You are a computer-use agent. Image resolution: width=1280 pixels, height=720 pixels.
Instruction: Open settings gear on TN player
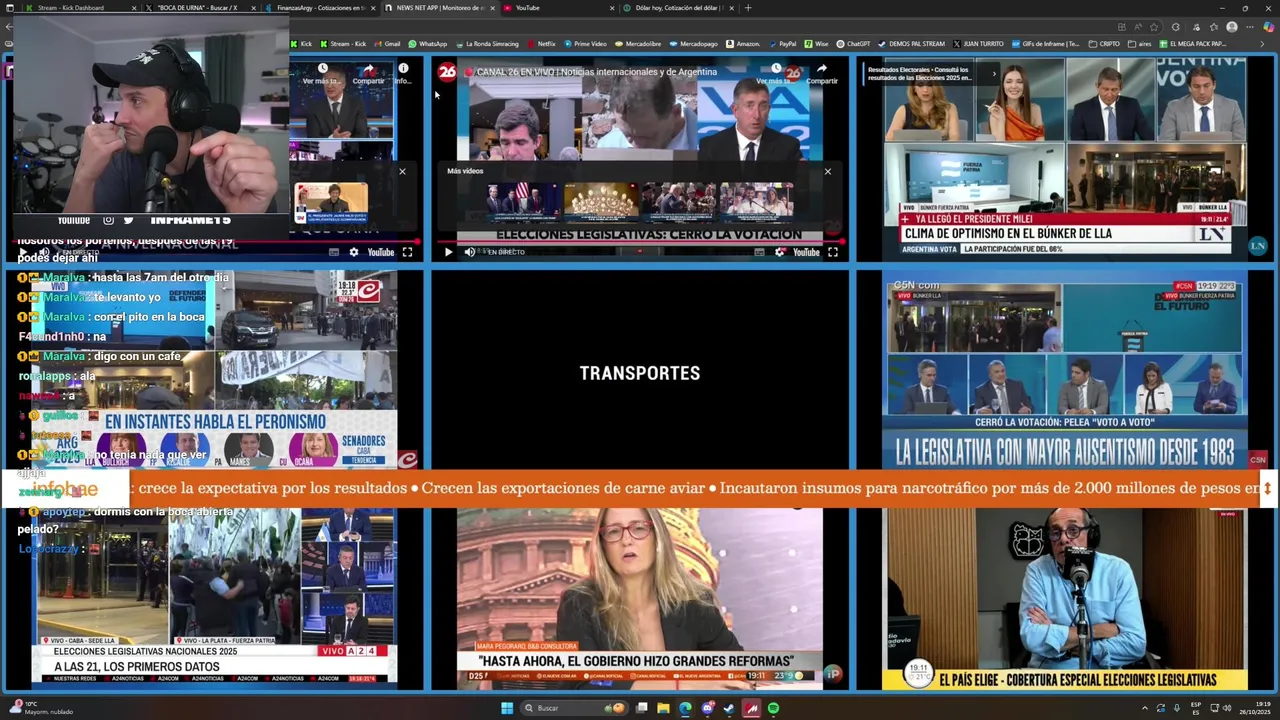354,252
